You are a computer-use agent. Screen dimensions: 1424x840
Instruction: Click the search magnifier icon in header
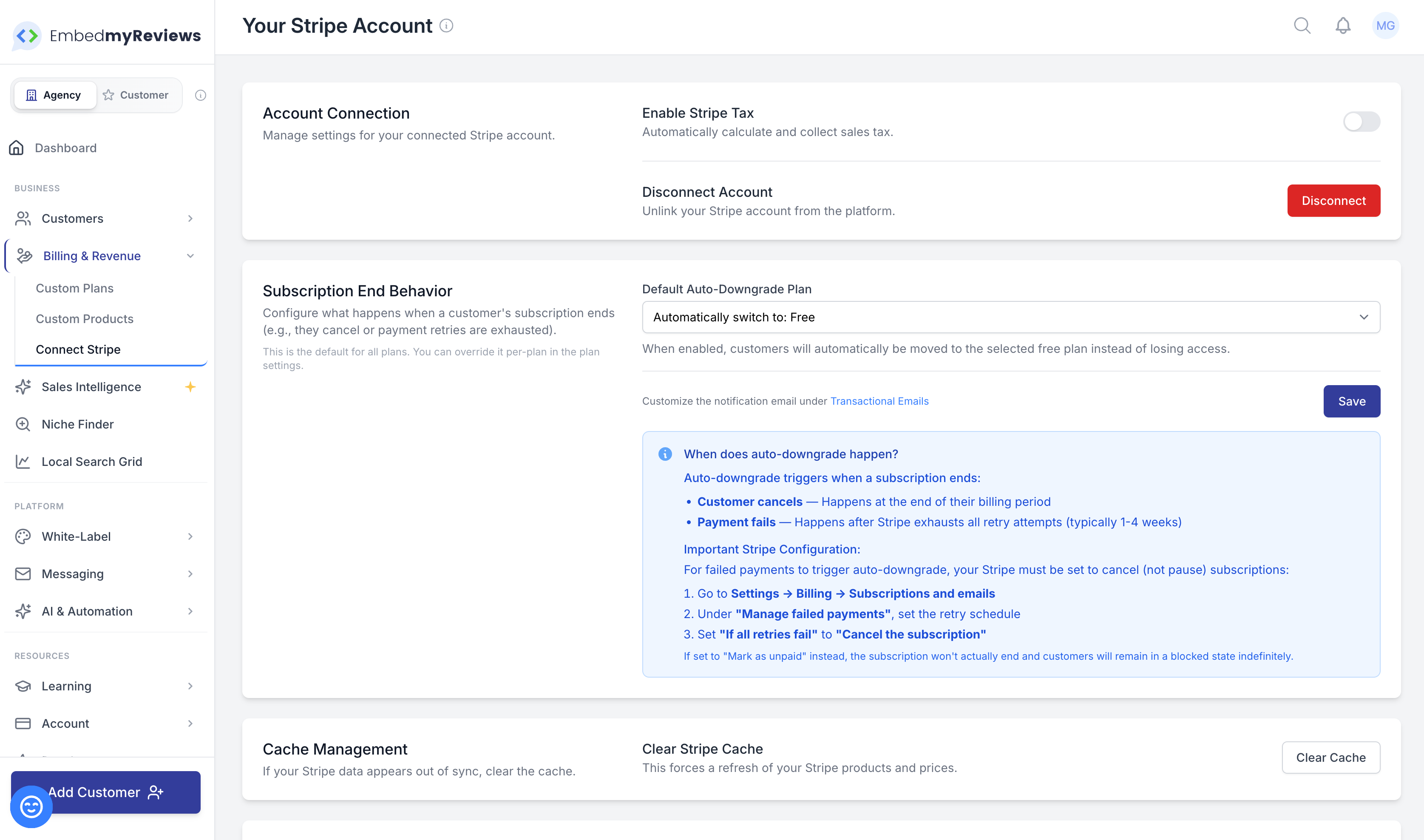1302,26
